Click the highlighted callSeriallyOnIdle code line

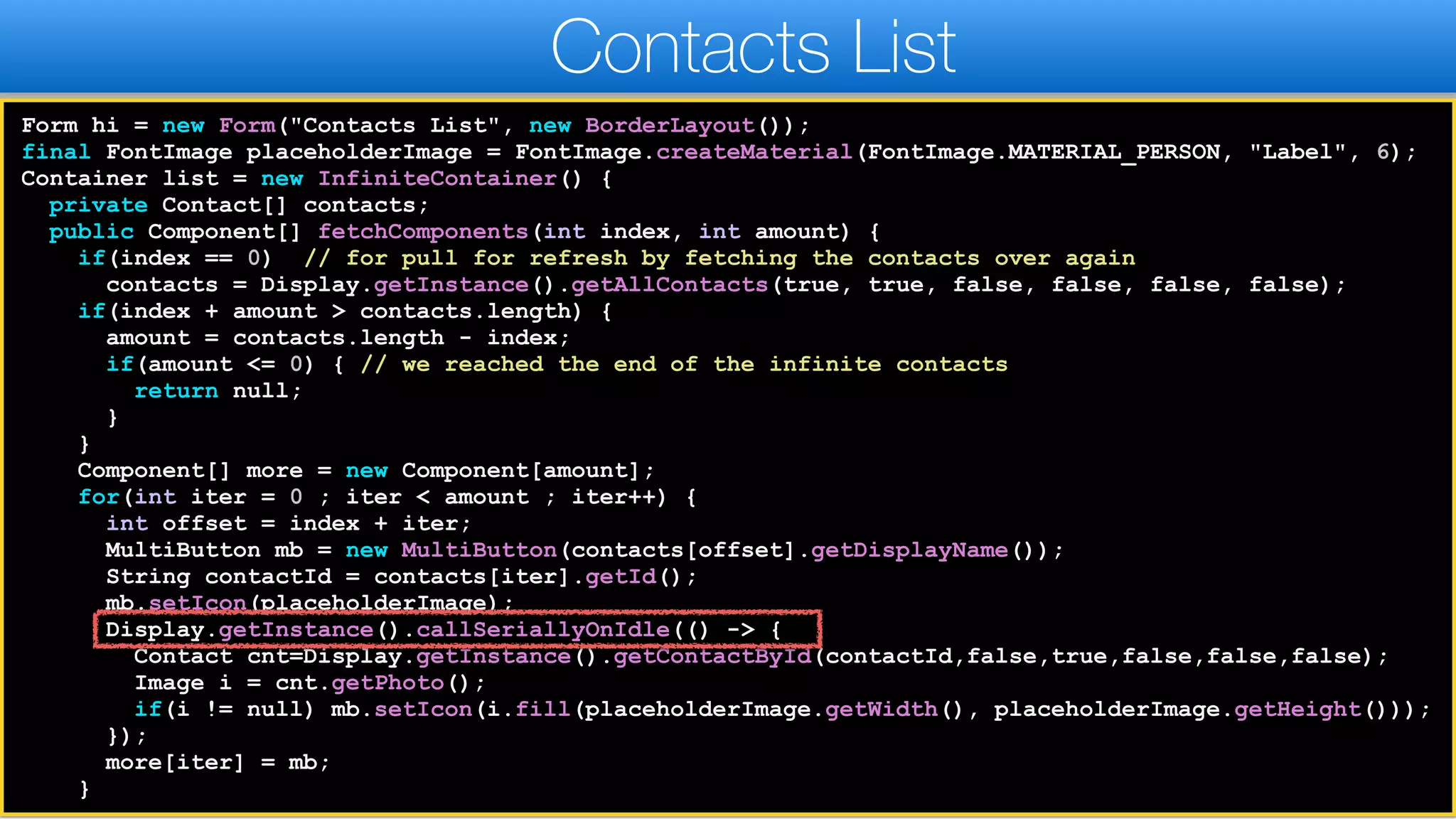coord(456,630)
